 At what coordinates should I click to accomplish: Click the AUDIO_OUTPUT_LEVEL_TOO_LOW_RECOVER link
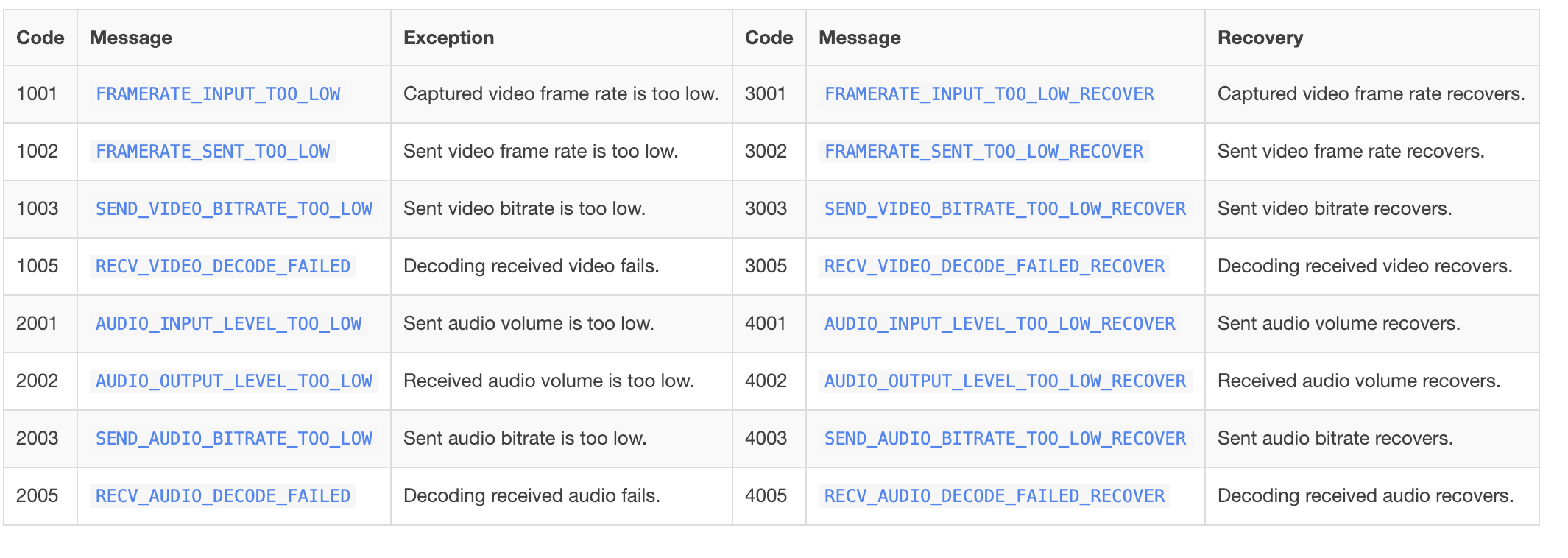tap(1006, 381)
